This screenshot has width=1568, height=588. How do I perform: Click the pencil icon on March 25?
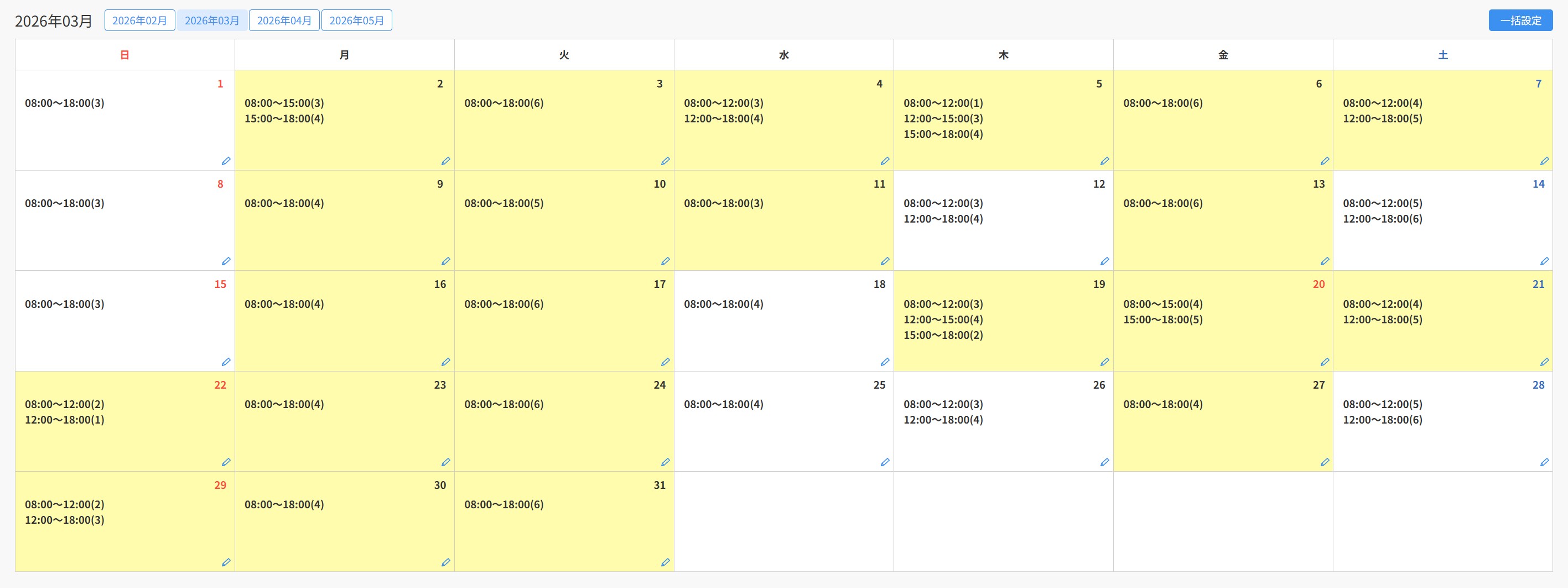tap(885, 462)
